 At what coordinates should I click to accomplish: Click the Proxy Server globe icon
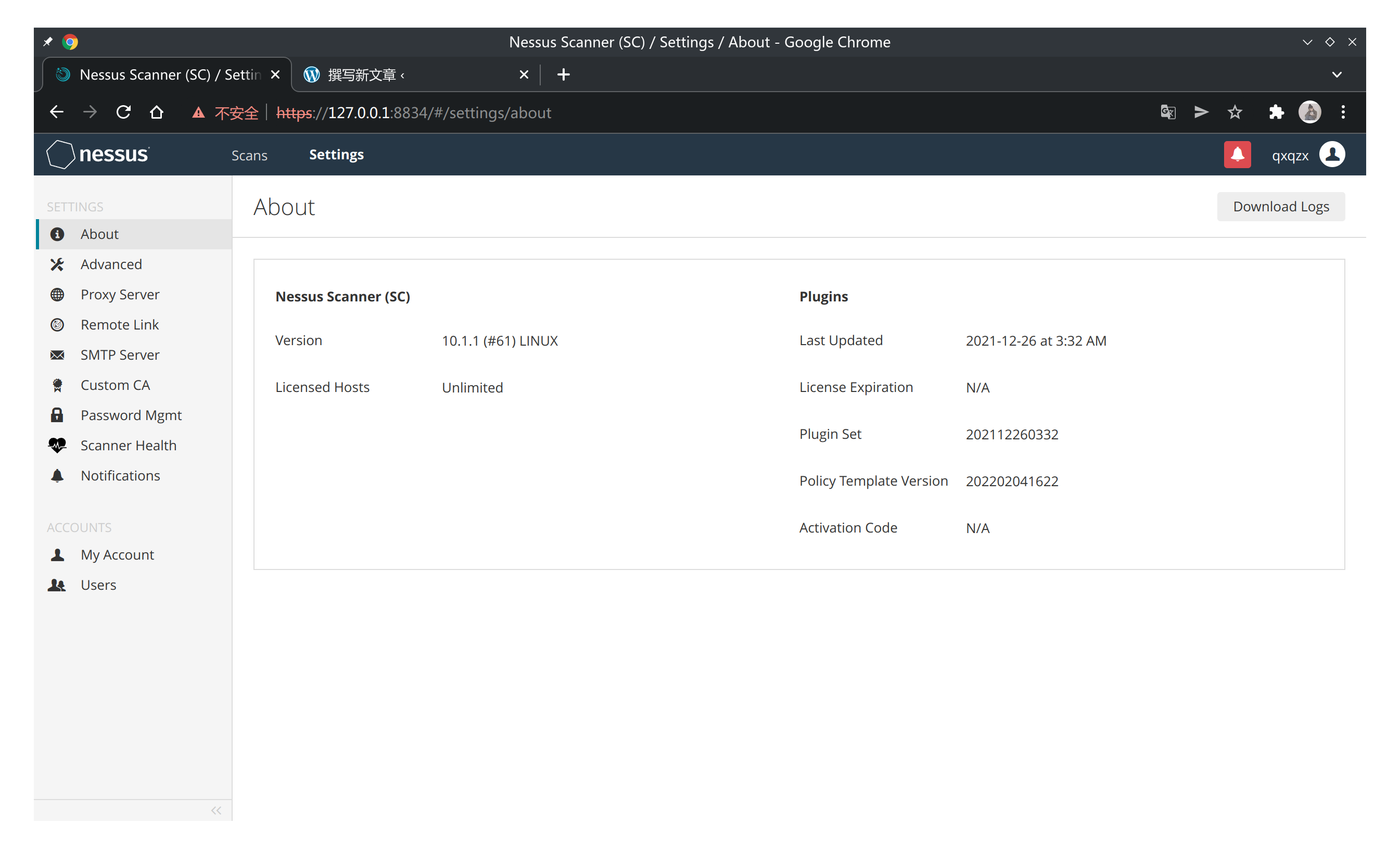(x=57, y=295)
